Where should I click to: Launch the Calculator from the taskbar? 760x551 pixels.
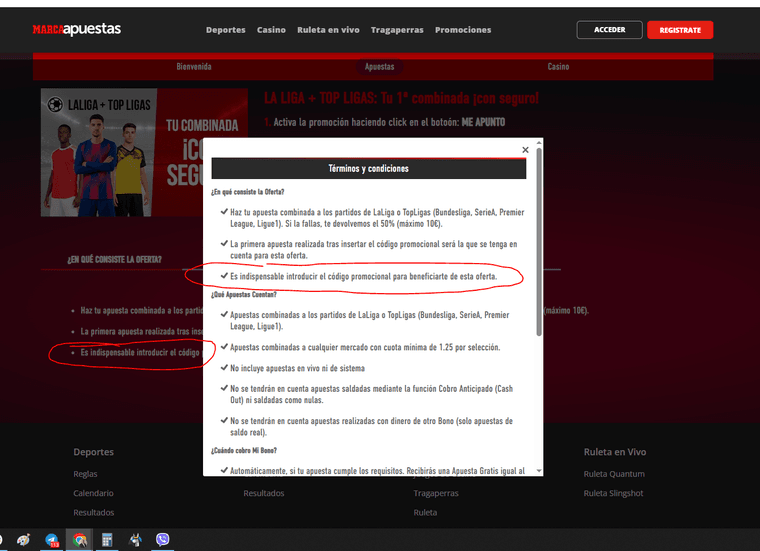(107, 539)
